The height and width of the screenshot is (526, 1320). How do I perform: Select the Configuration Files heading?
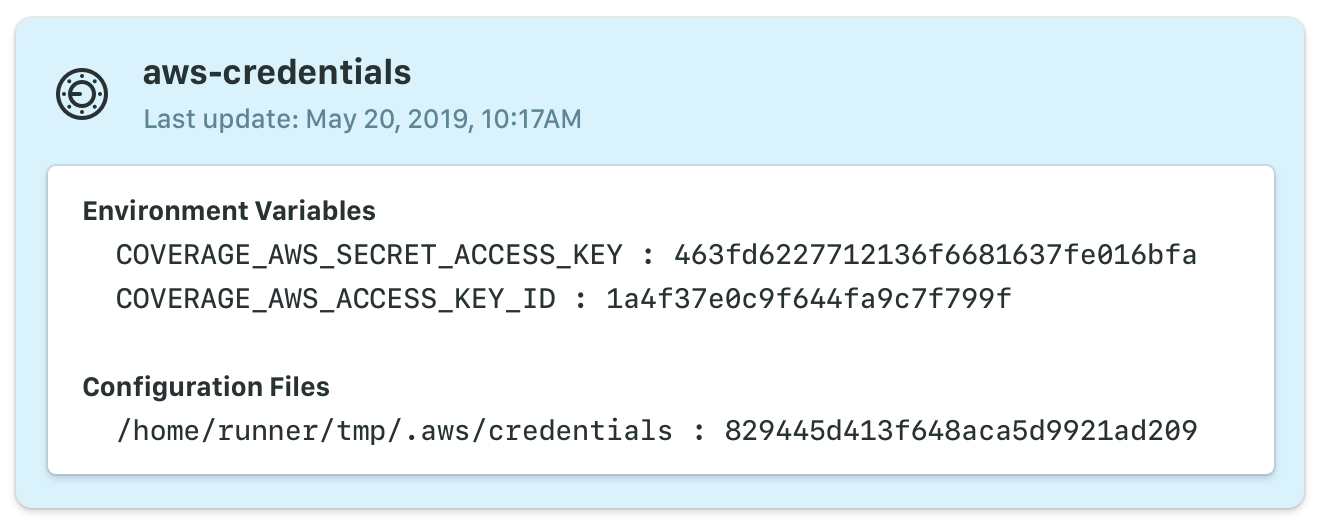[x=206, y=387]
